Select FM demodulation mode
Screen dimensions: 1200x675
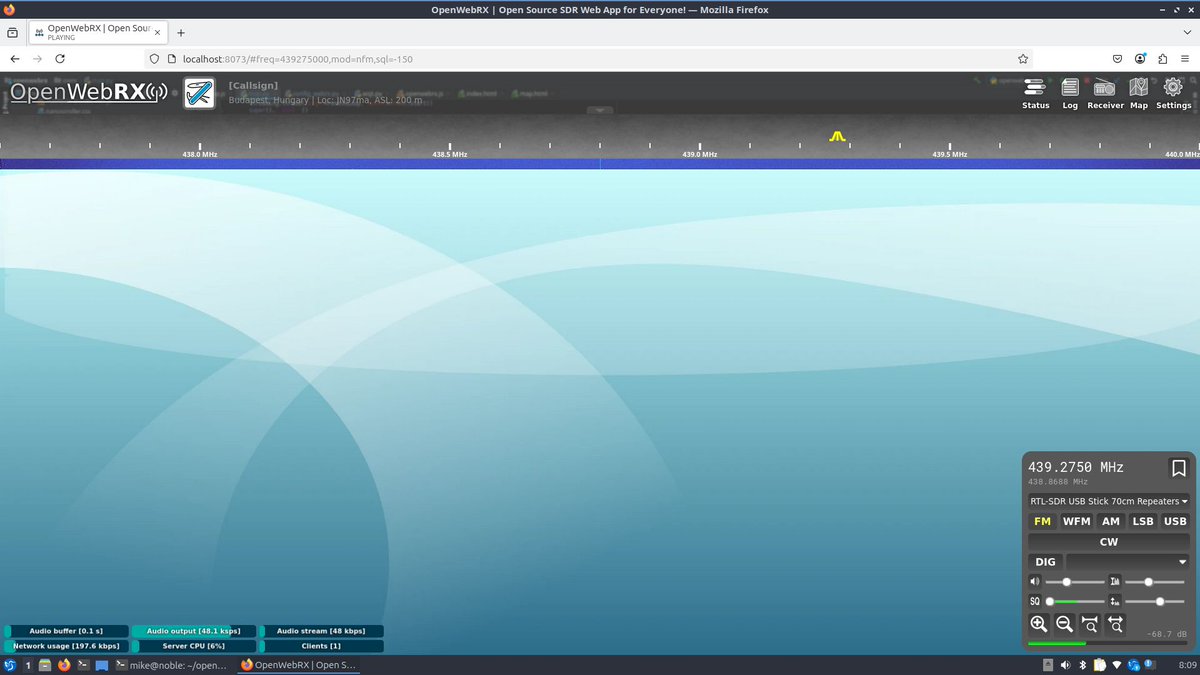click(1043, 521)
